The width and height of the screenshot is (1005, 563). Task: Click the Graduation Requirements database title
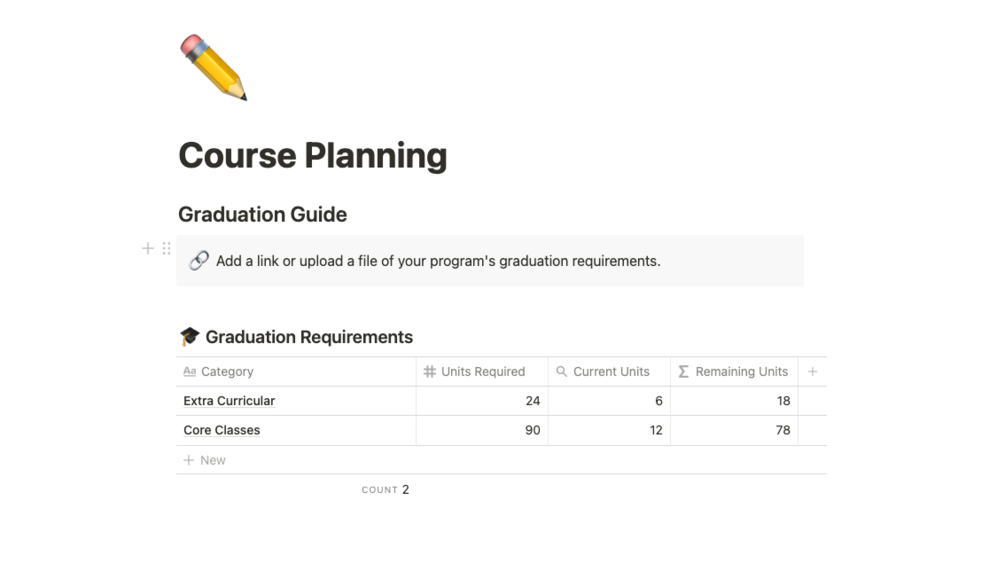point(309,337)
